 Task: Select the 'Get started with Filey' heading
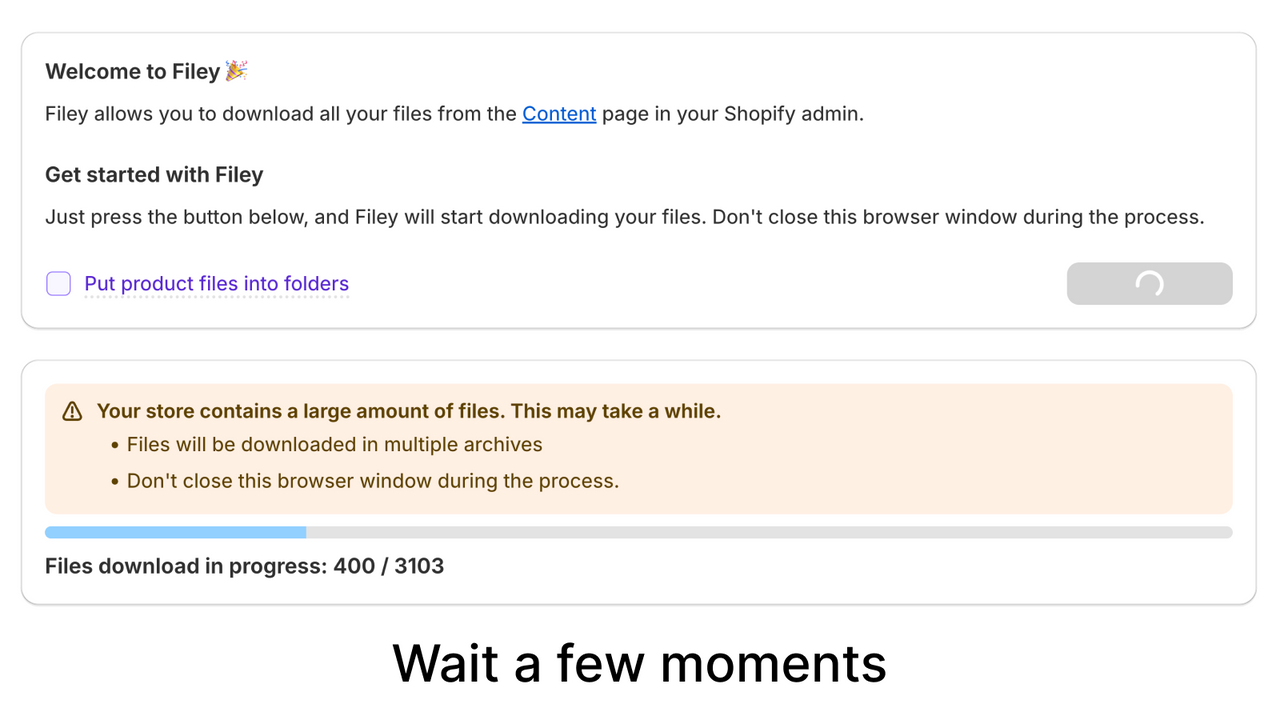click(154, 175)
